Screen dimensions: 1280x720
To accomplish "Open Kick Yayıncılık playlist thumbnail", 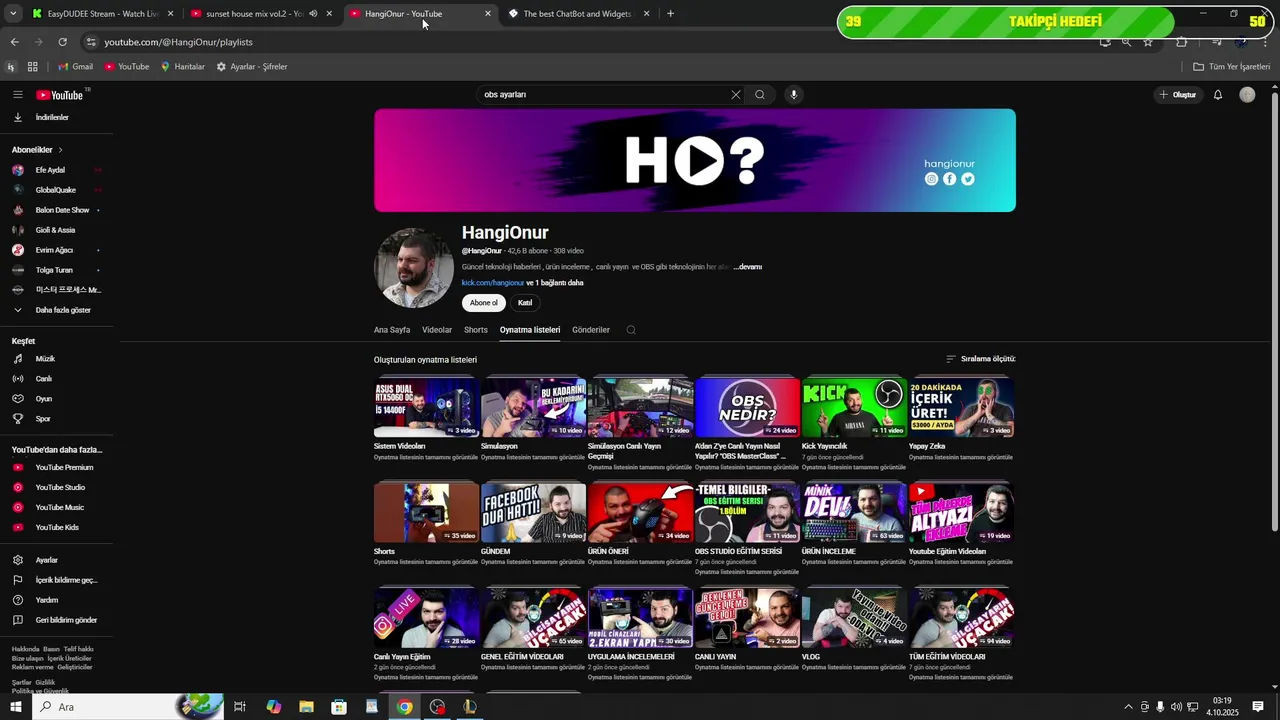I will [854, 407].
